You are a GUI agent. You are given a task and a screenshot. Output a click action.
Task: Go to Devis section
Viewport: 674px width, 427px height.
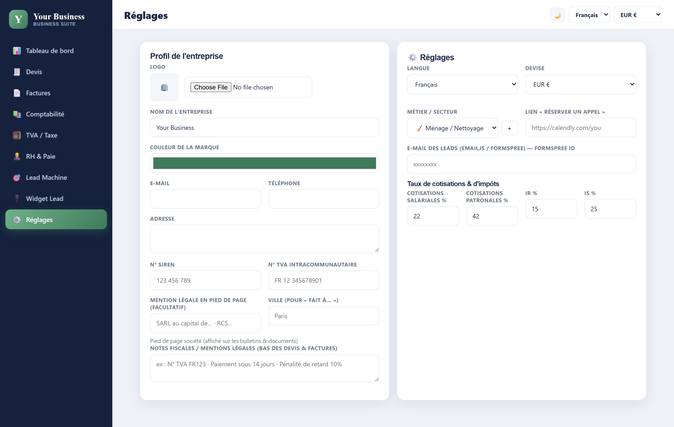click(x=56, y=72)
